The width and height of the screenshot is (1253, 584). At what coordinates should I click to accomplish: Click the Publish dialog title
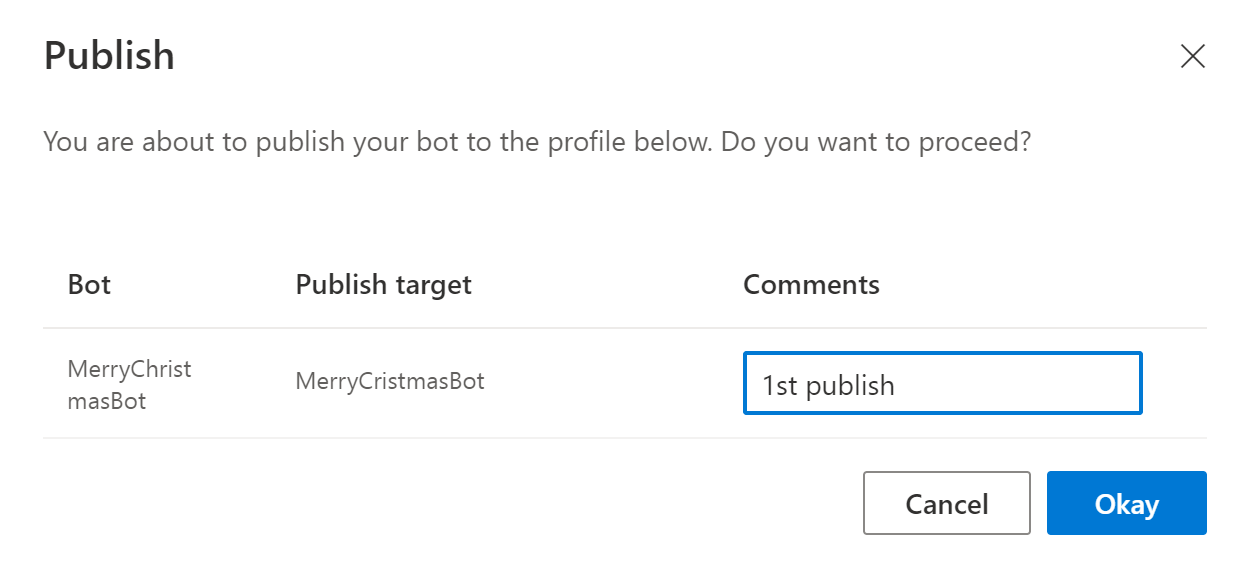(109, 56)
